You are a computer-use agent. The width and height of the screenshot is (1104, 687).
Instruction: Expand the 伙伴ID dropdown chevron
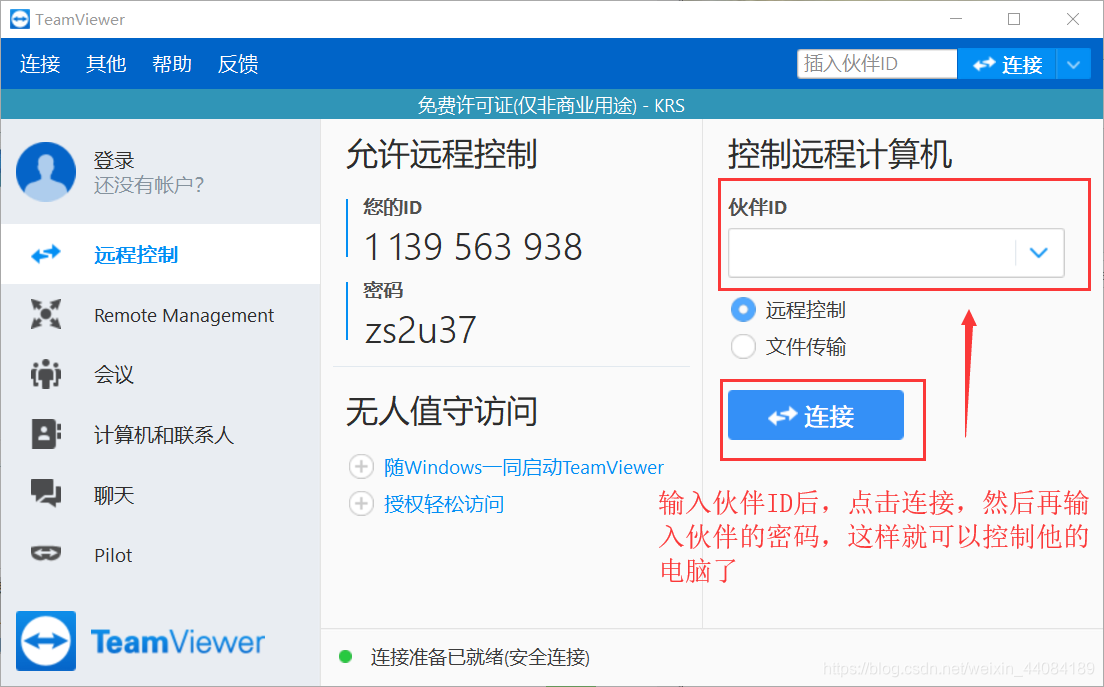pos(1039,253)
